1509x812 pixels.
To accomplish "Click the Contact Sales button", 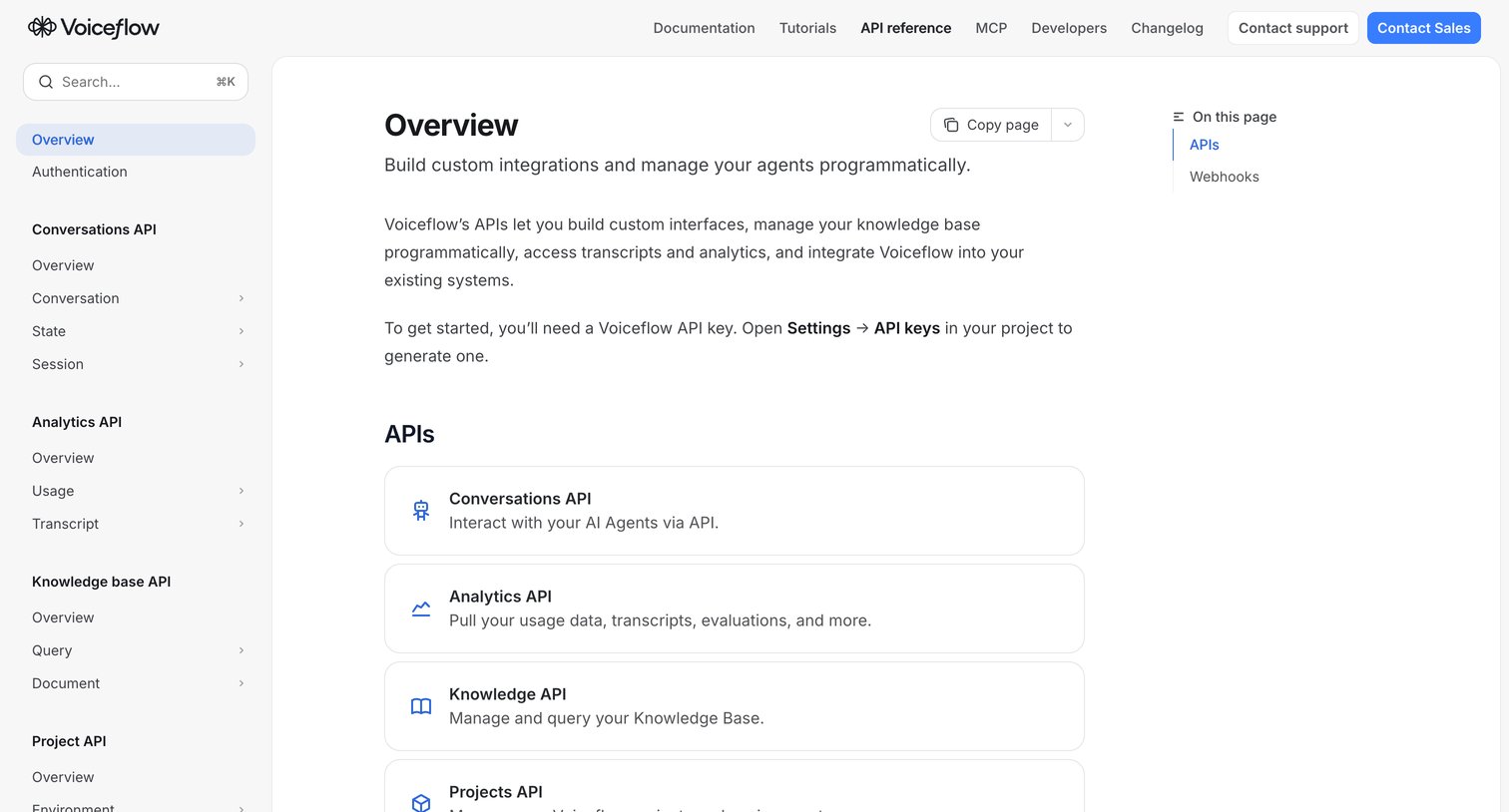I will click(1424, 28).
